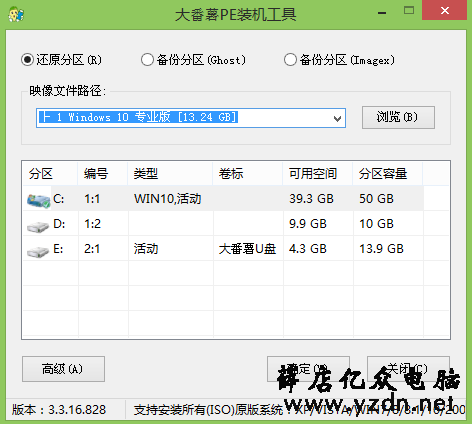Click the 高级 (A) advanced button
Screen dimensions: 472x424
[x=63, y=369]
